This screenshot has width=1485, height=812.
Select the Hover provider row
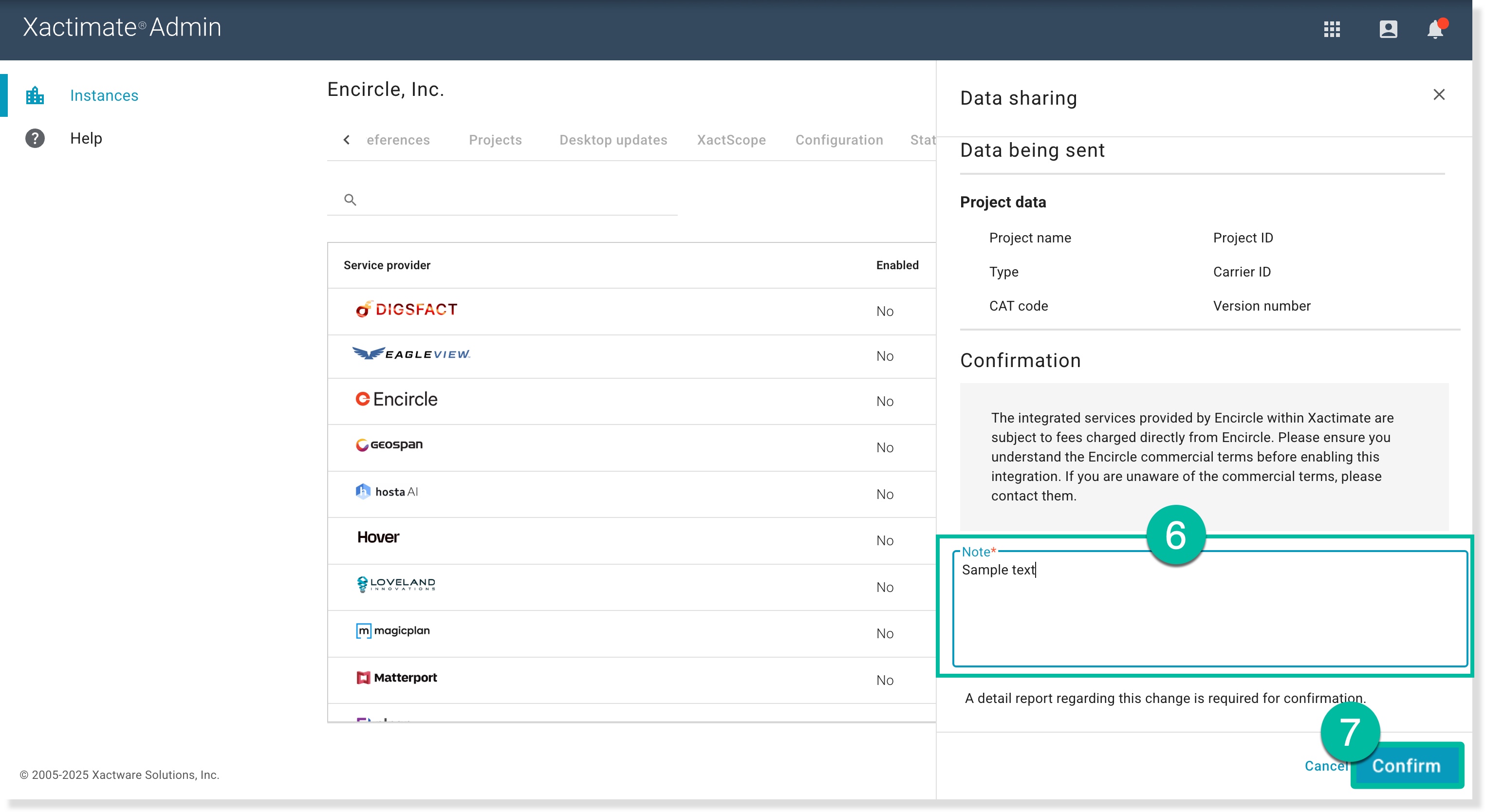(378, 538)
